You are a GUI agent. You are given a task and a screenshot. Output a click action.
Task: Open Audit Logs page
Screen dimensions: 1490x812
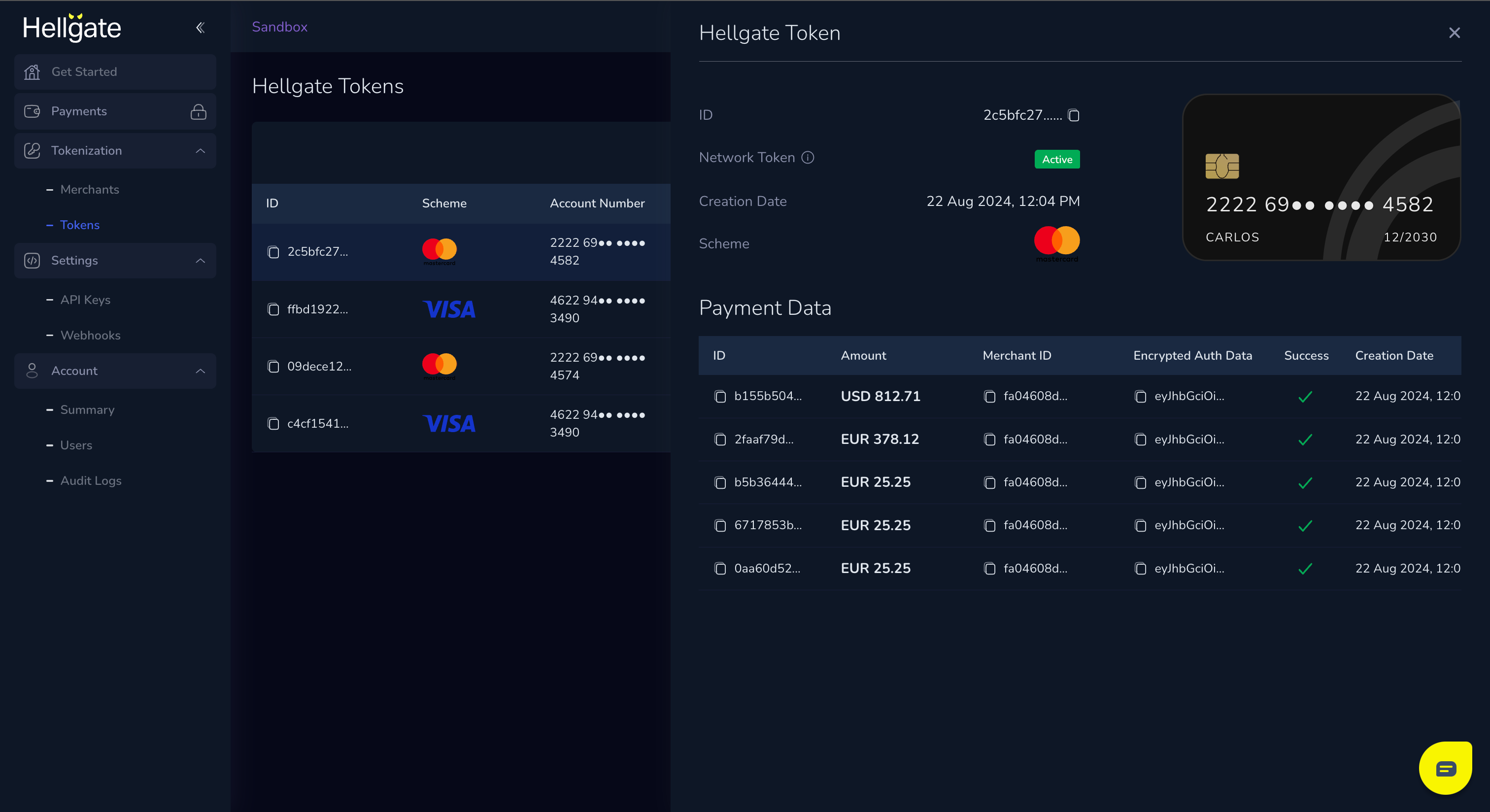click(x=91, y=480)
